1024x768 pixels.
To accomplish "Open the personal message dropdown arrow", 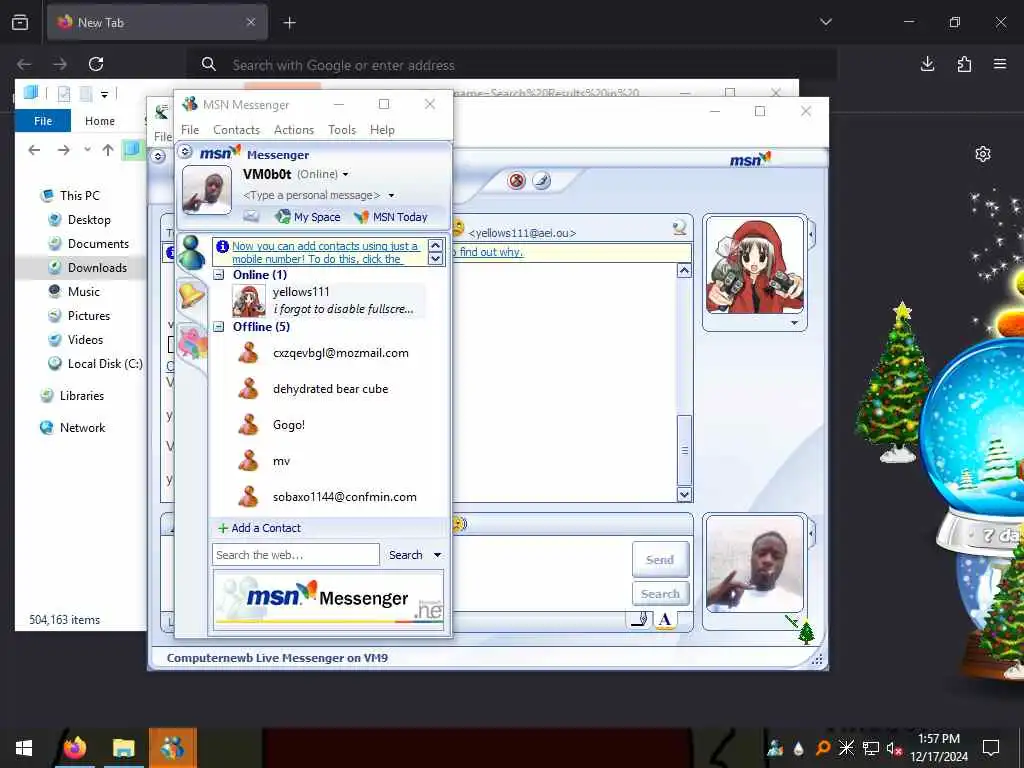I will [391, 195].
